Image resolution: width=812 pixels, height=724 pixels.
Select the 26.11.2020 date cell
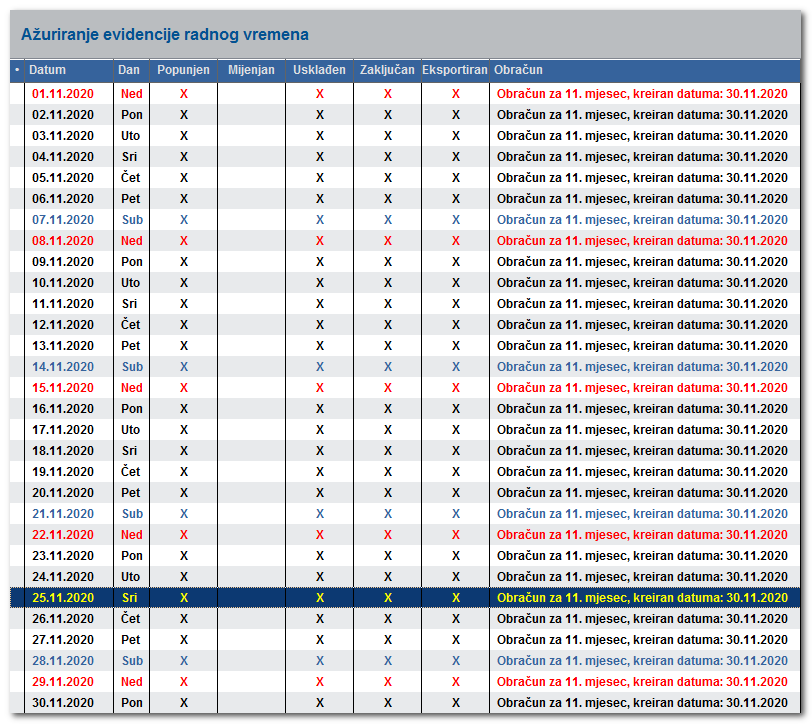coord(63,619)
